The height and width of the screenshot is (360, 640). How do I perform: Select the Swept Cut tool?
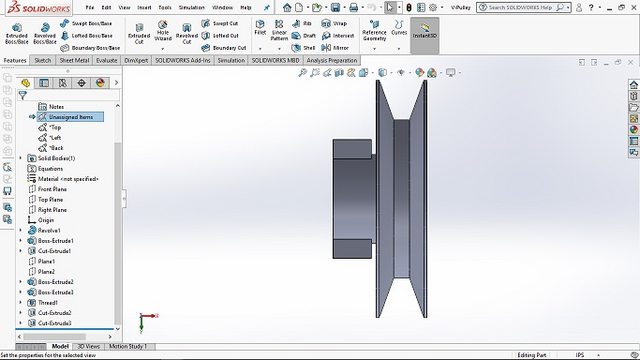[x=220, y=24]
